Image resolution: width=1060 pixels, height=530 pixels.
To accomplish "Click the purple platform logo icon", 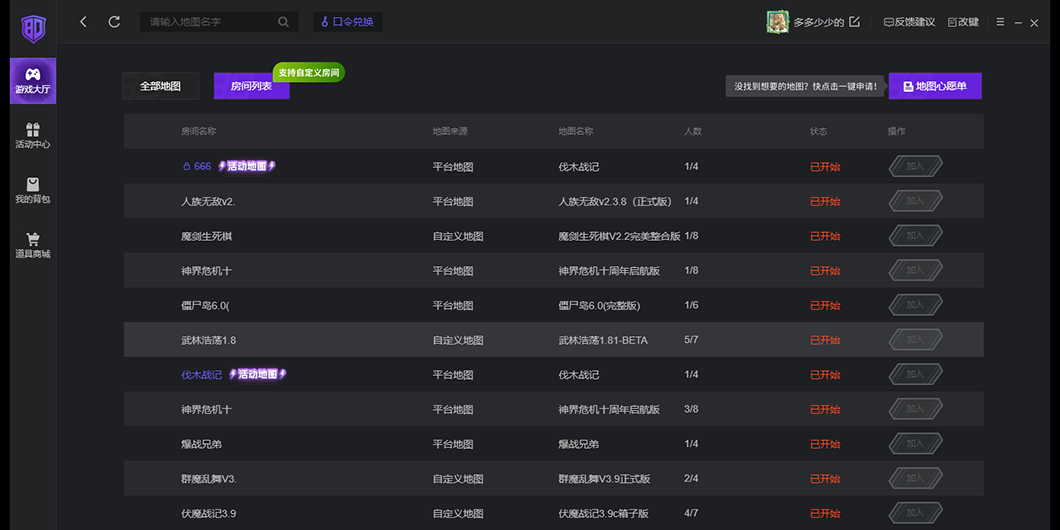I will coord(32,28).
